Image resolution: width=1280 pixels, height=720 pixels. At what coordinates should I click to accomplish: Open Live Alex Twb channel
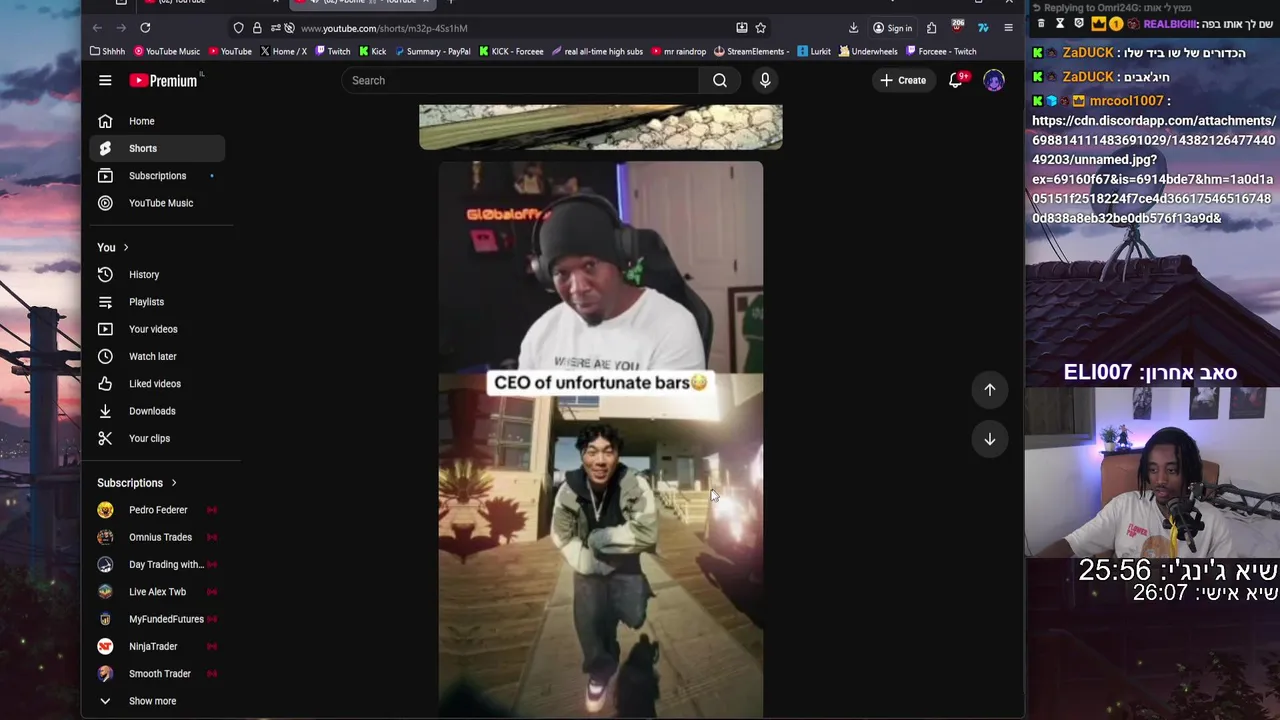157,592
